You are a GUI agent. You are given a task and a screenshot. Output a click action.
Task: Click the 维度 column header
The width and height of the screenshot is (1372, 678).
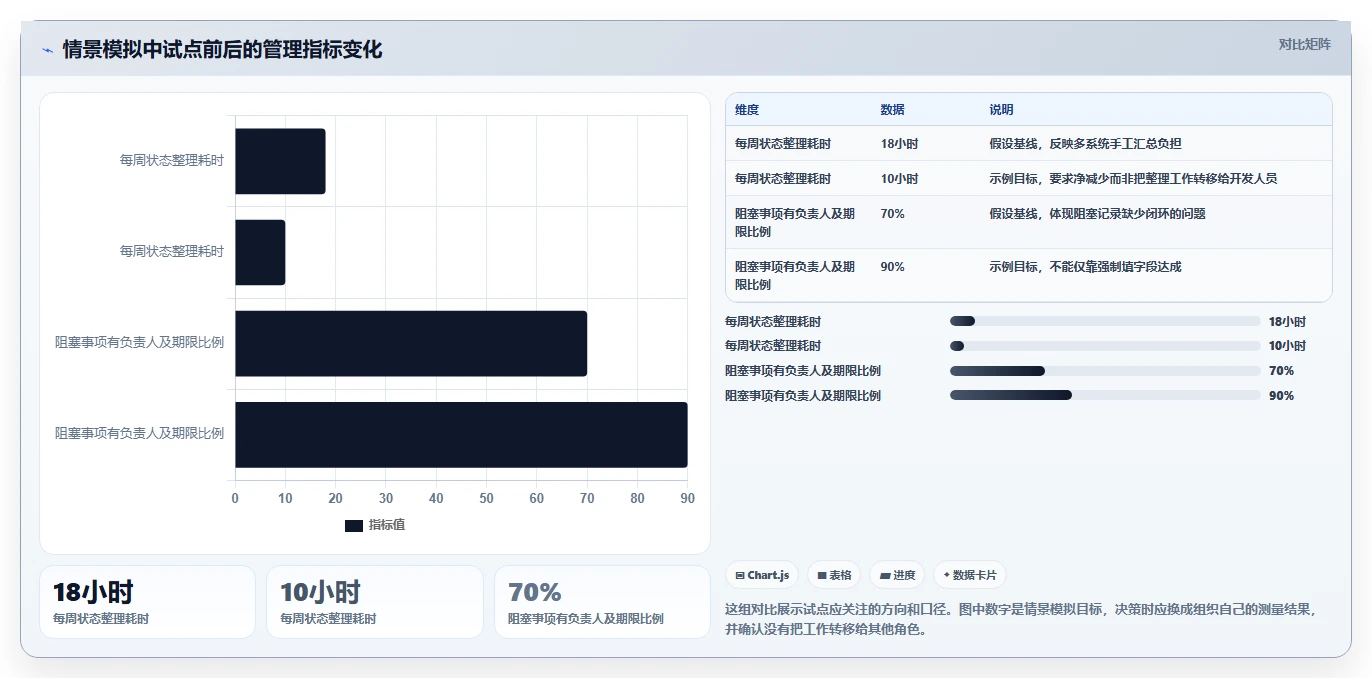coord(747,110)
